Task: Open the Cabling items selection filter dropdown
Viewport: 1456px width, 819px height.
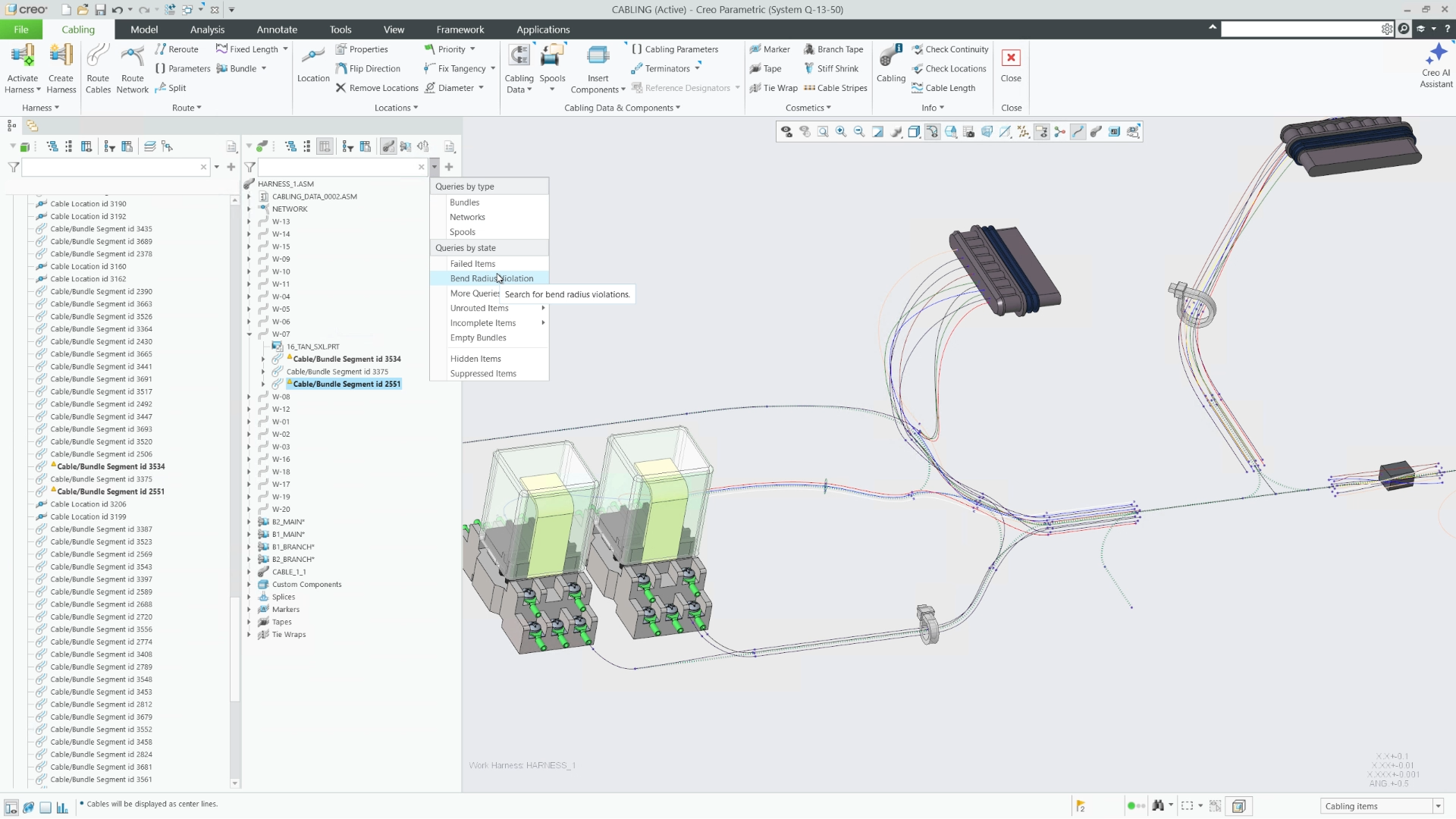Action: coord(1437,806)
